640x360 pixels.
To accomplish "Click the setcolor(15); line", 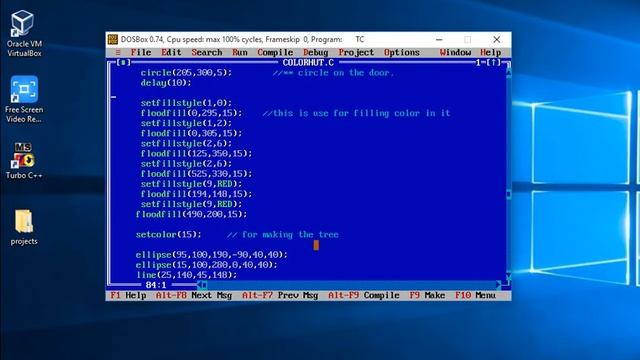I will 169,235.
